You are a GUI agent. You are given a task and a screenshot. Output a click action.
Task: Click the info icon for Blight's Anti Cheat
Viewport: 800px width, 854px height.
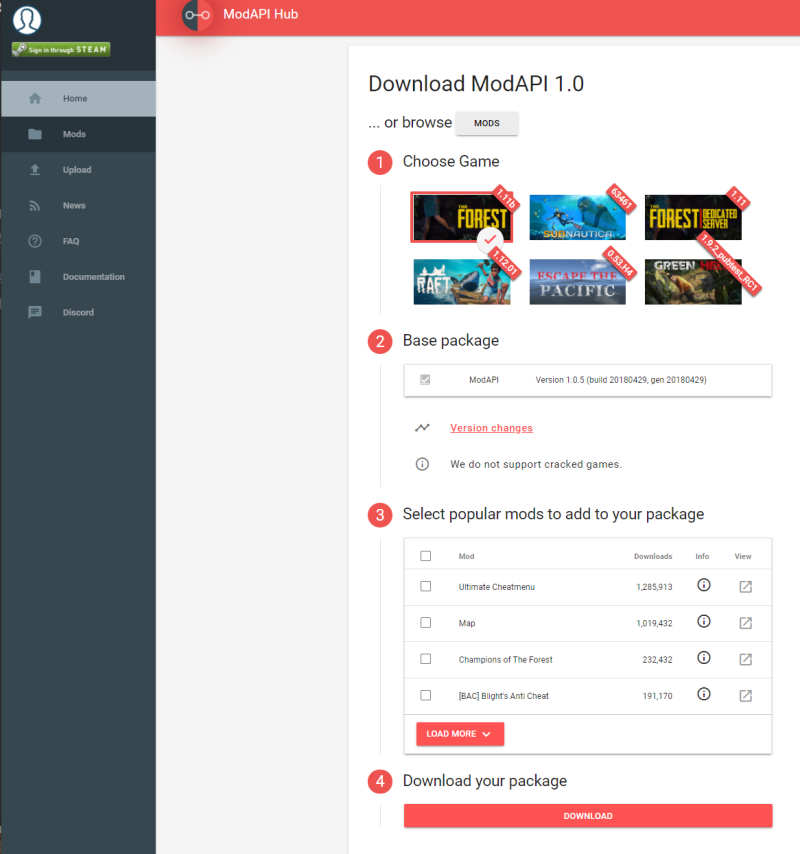(x=703, y=695)
